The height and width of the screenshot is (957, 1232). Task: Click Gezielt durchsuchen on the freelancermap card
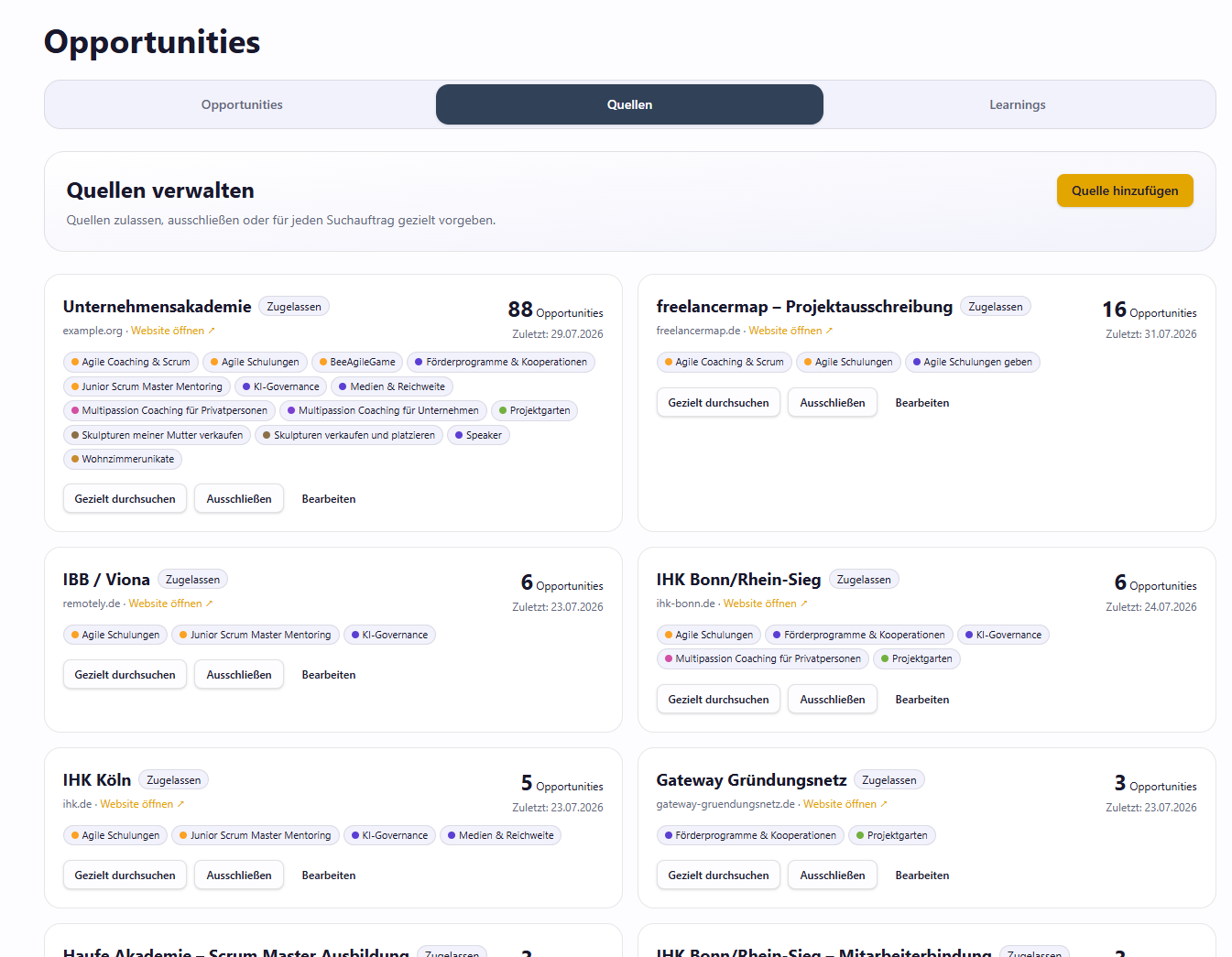pos(718,403)
